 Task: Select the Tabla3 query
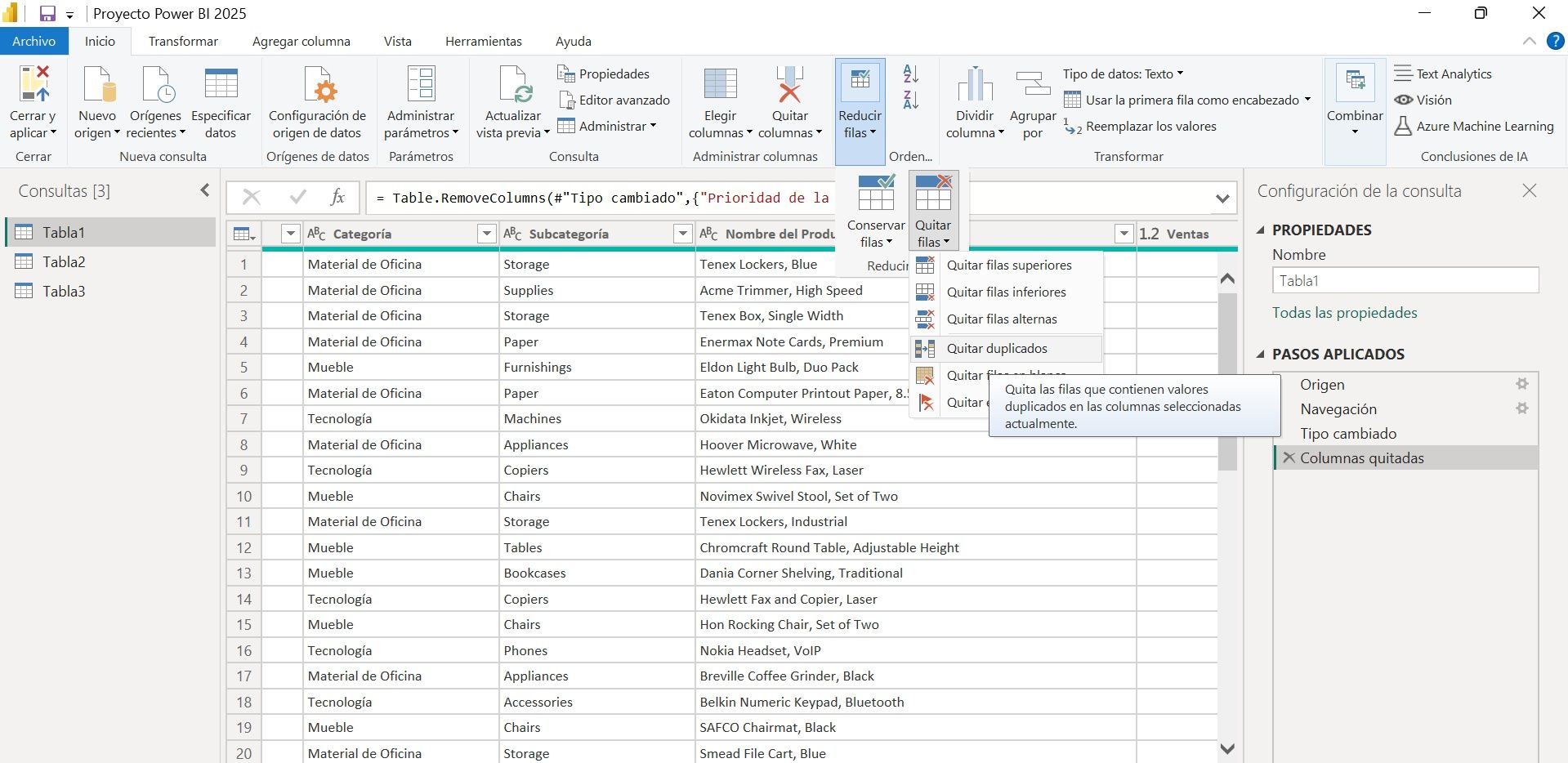110,291
